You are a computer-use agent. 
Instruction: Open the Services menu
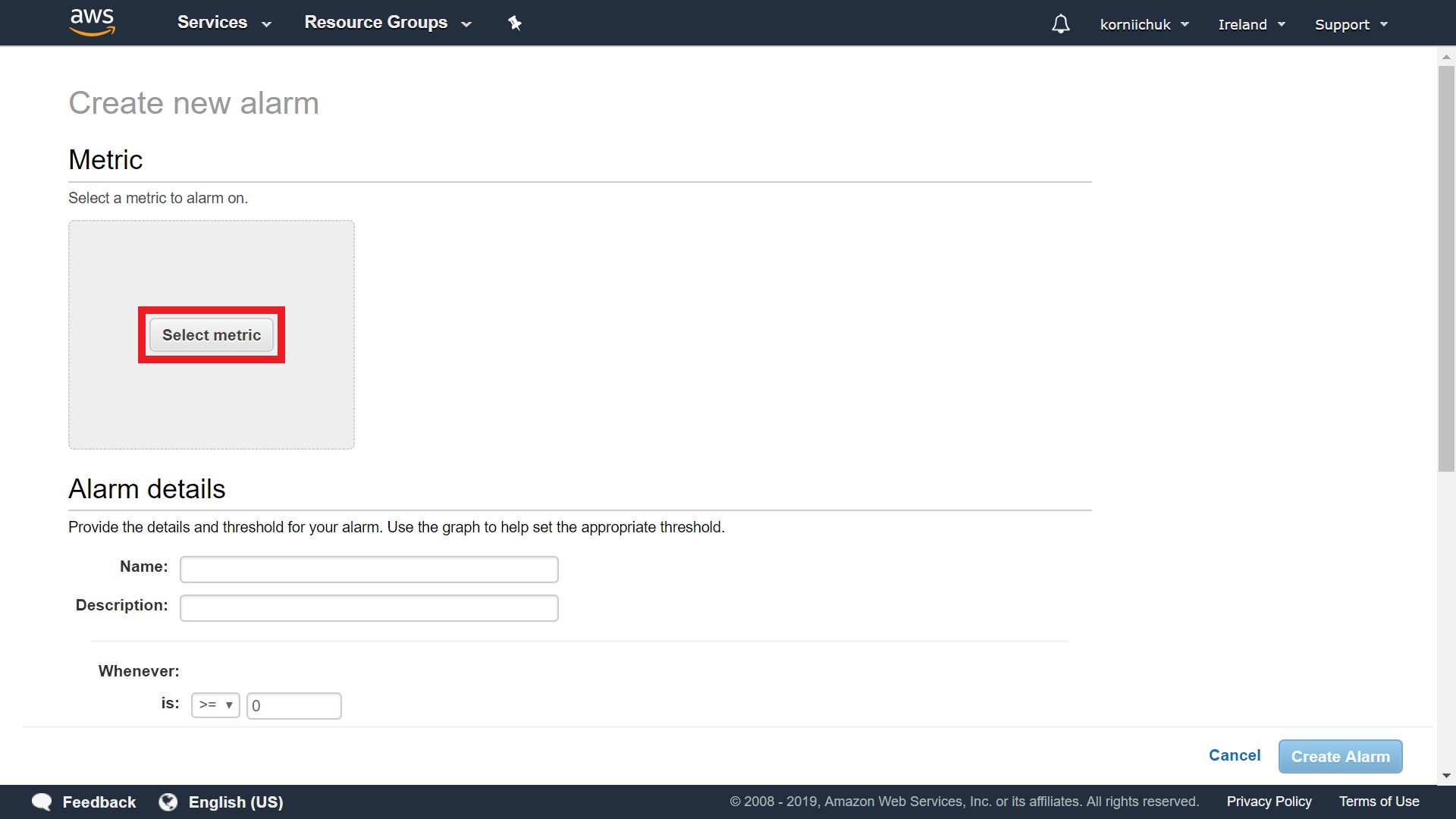224,23
